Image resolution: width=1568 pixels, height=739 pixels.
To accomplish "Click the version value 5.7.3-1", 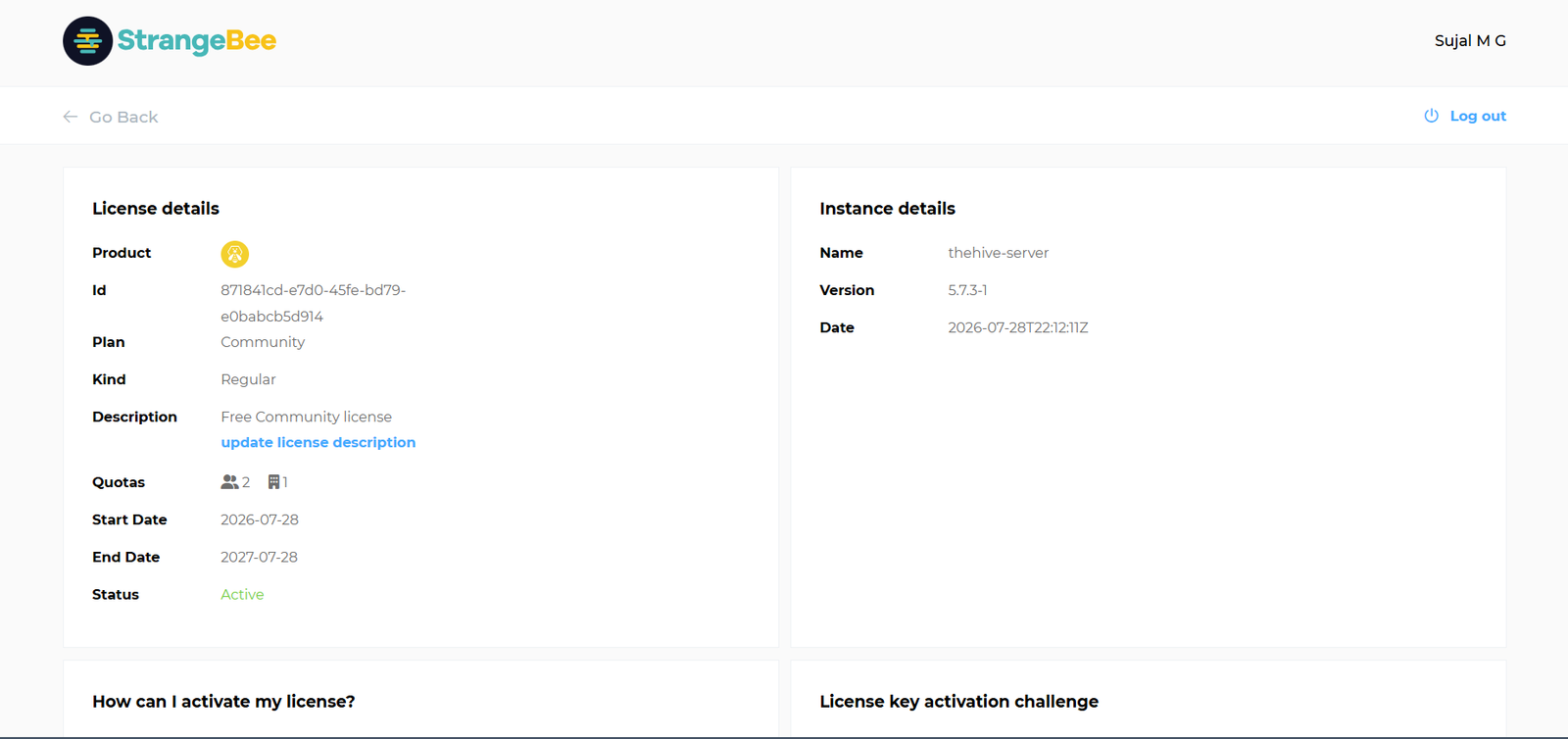I will 967,290.
